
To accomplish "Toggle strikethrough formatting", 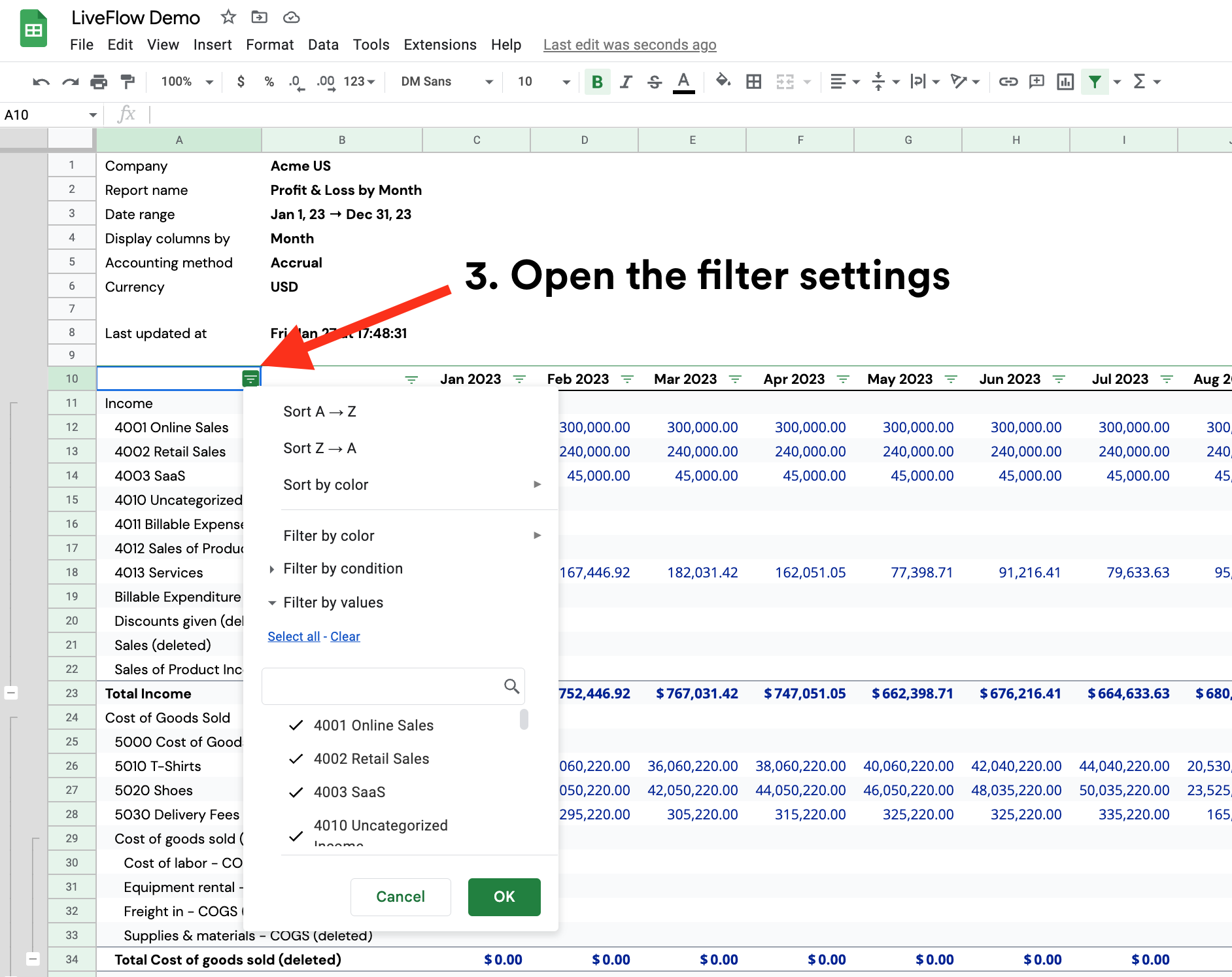I will (655, 82).
